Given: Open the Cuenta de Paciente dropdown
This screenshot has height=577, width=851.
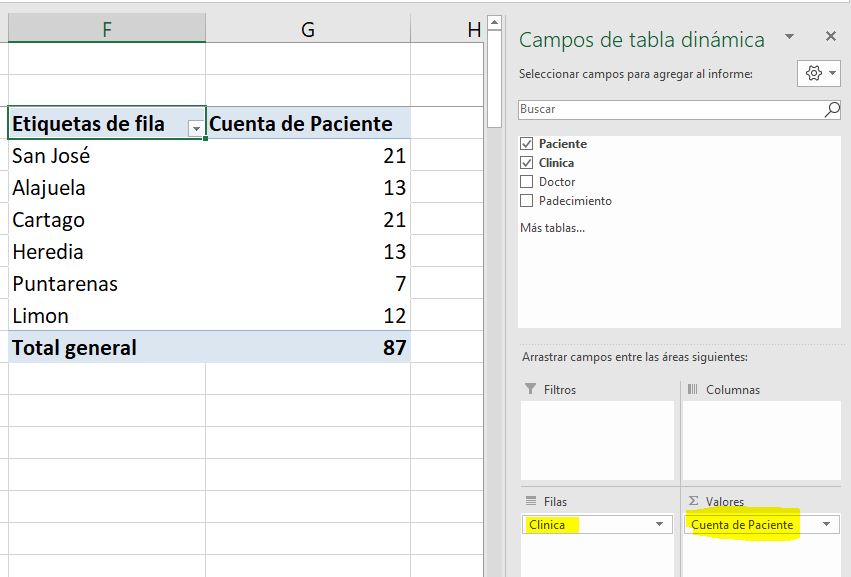Looking at the screenshot, I should click(826, 523).
